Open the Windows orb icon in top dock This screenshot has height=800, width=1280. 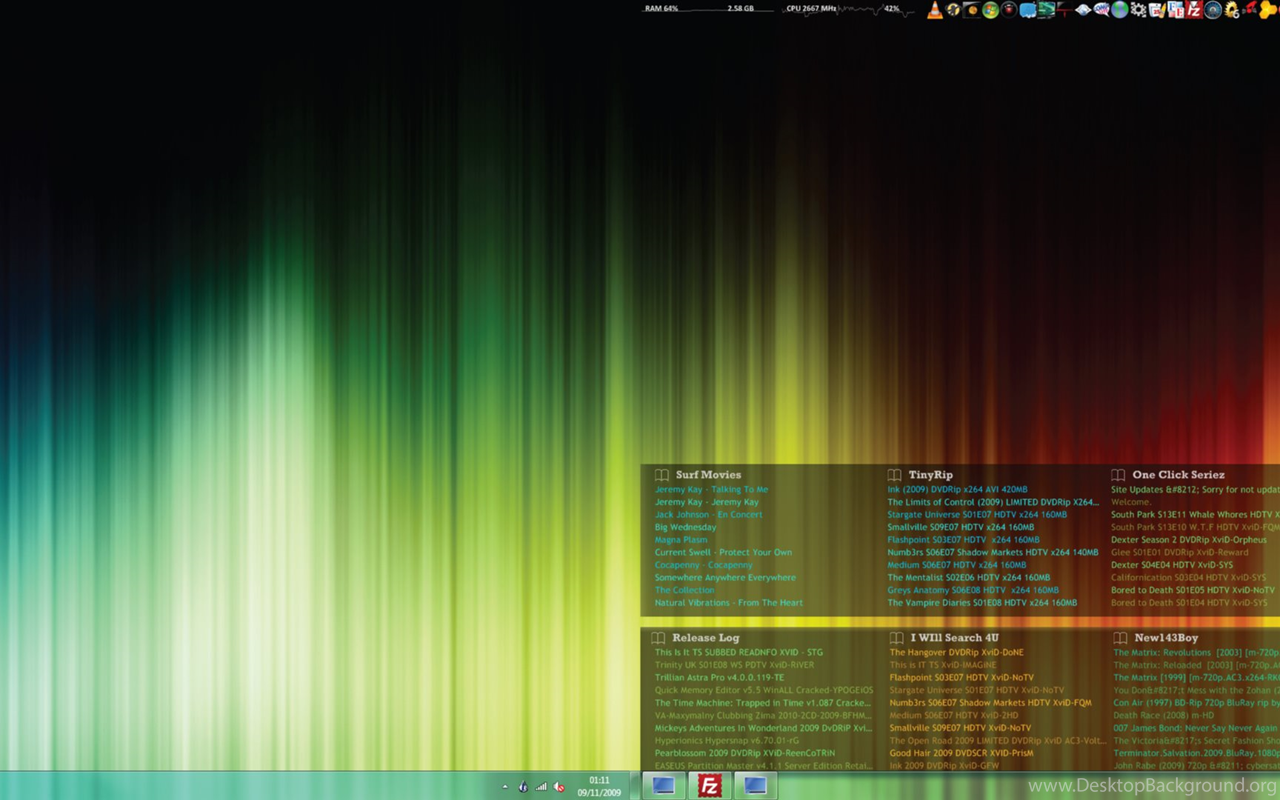click(990, 10)
